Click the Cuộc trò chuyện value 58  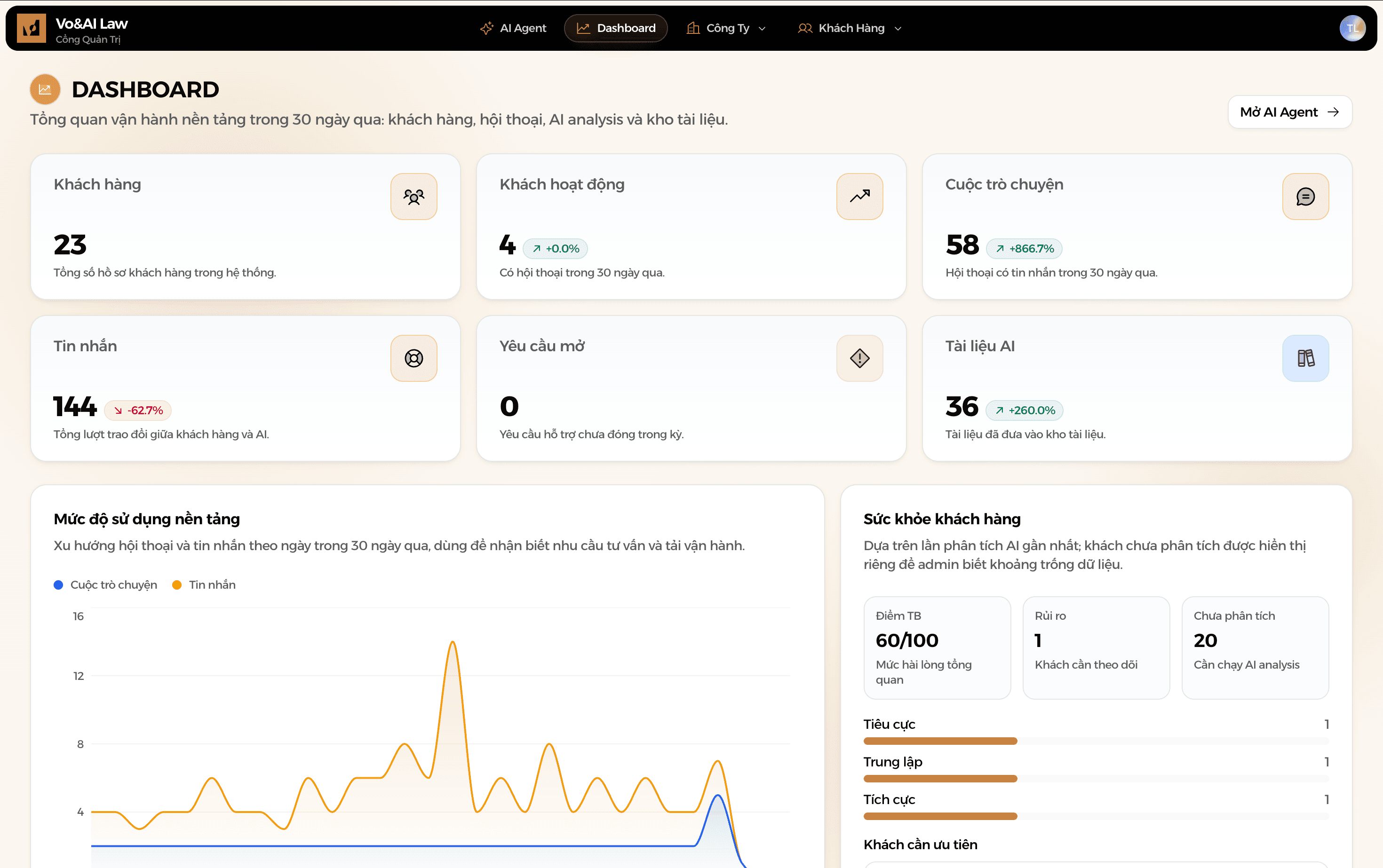(x=962, y=245)
